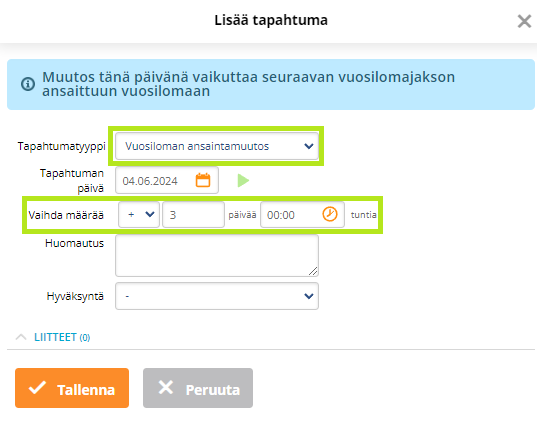The image size is (537, 424).
Task: Open the Tapahtumatyyppi dropdown
Action: [217, 146]
